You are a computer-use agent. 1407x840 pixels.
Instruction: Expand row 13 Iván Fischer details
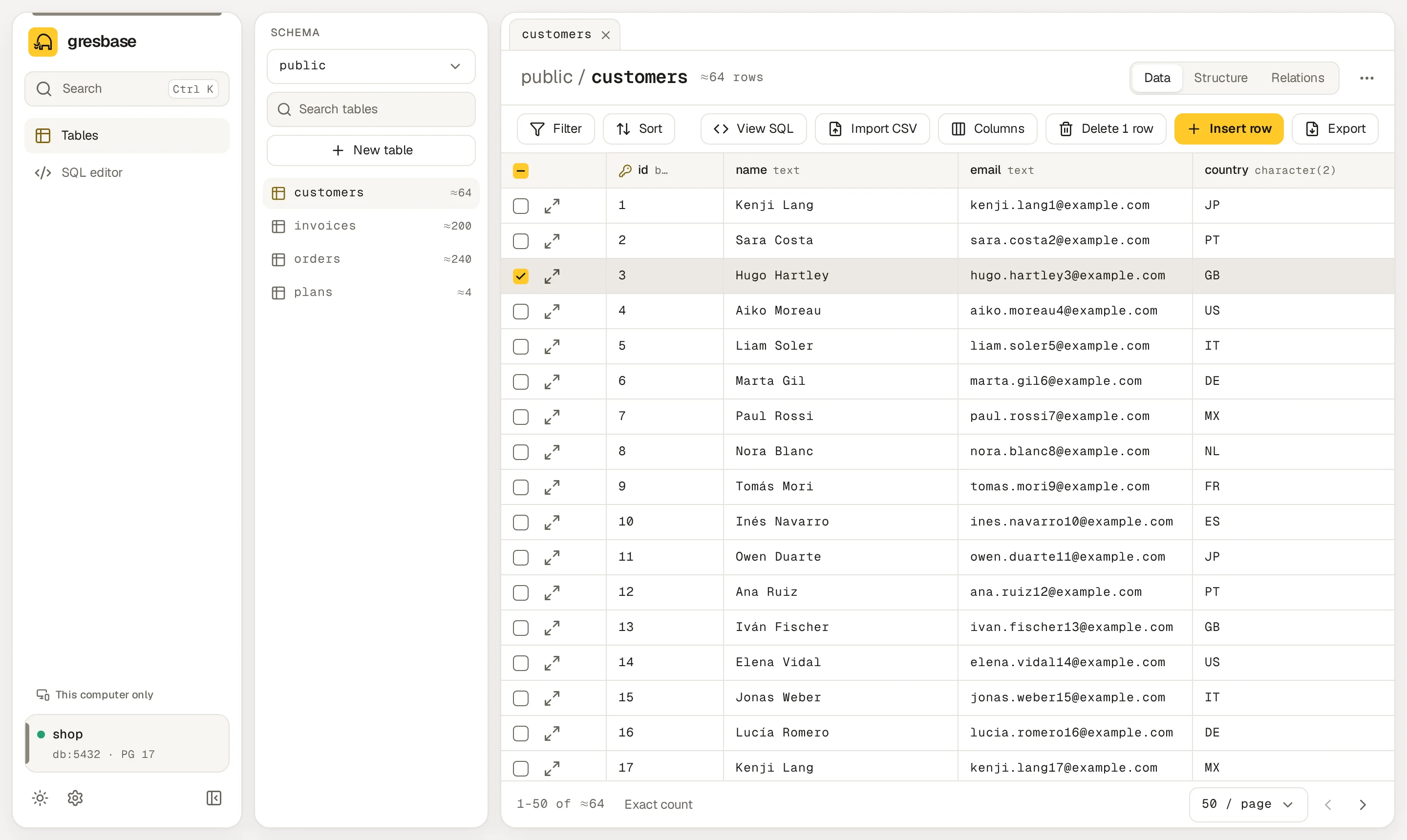[x=552, y=628]
